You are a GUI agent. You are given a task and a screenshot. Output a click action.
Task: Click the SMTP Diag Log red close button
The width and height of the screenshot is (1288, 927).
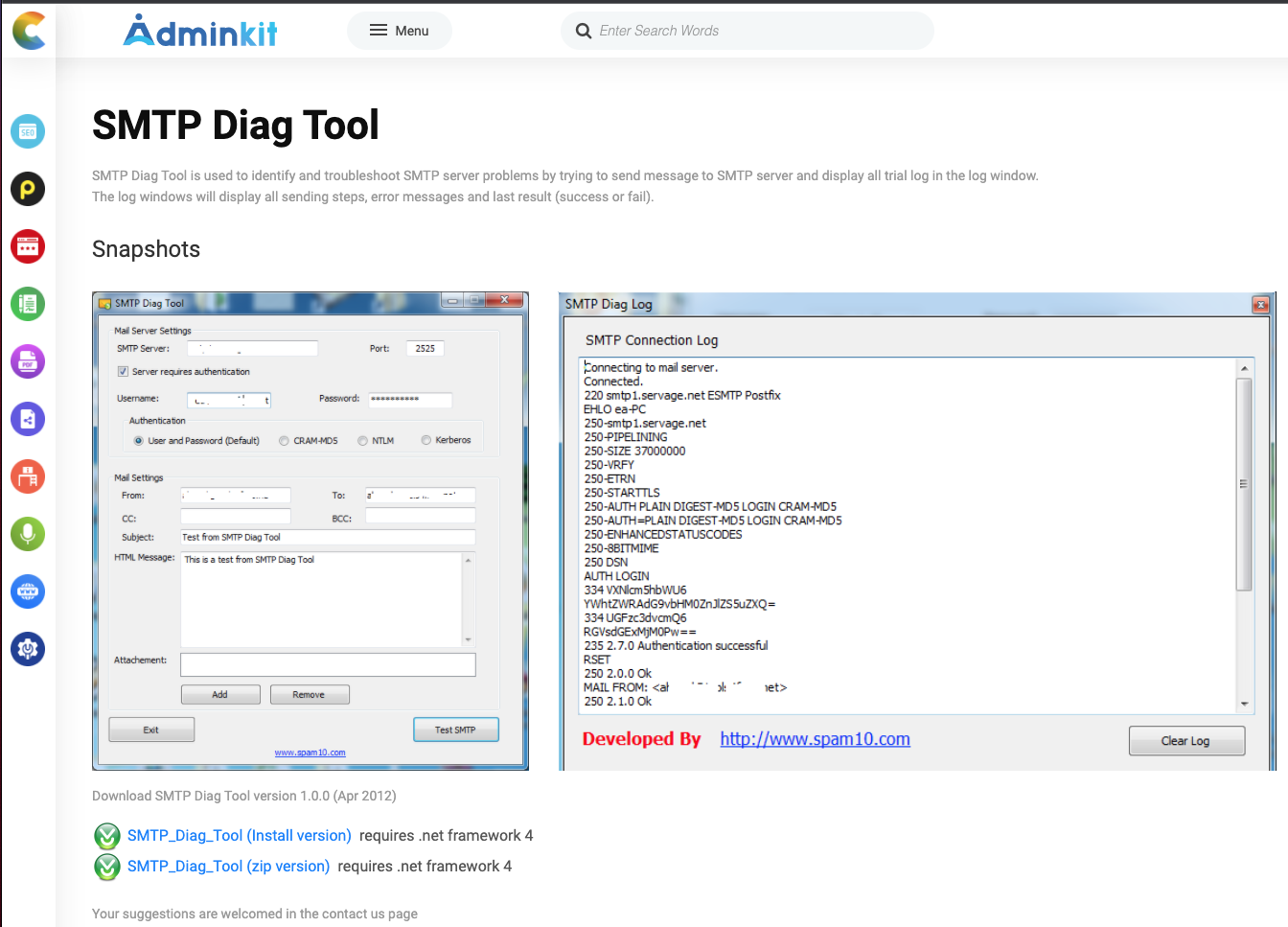pyautogui.click(x=1261, y=304)
